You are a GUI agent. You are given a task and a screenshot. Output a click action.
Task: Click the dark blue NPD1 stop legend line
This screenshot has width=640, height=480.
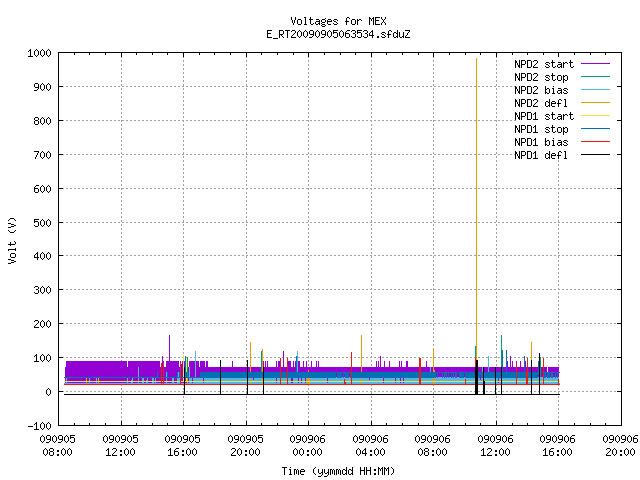click(x=595, y=129)
